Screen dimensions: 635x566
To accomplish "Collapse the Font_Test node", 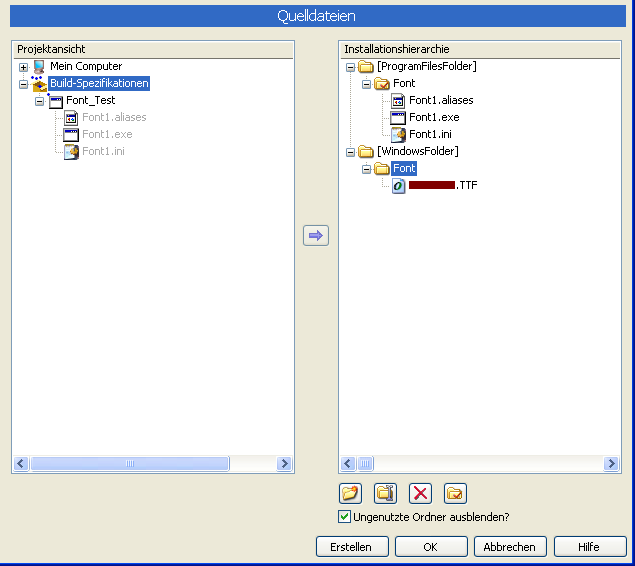I will [39, 101].
